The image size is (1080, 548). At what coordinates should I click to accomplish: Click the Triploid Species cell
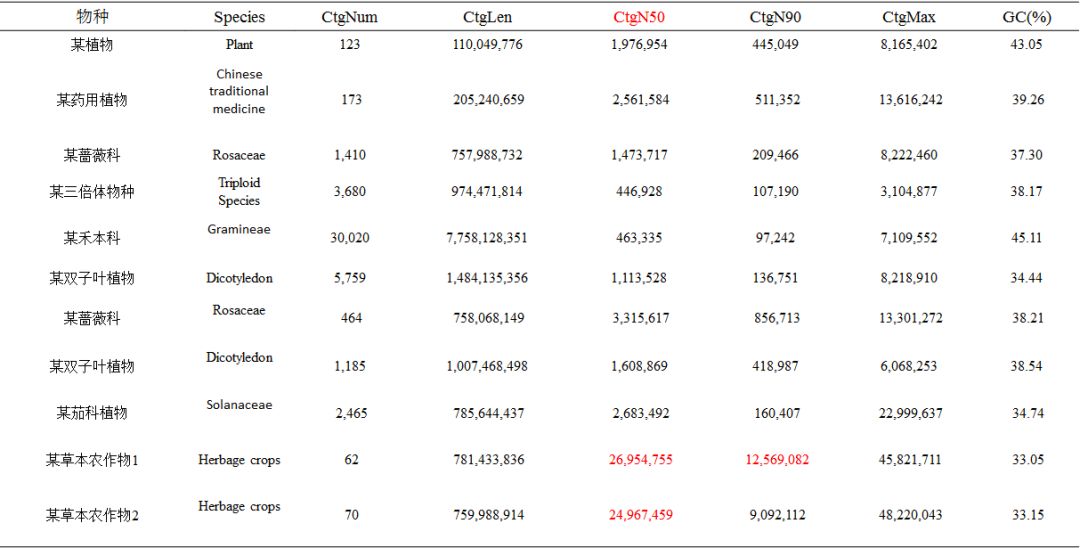pyautogui.click(x=239, y=191)
